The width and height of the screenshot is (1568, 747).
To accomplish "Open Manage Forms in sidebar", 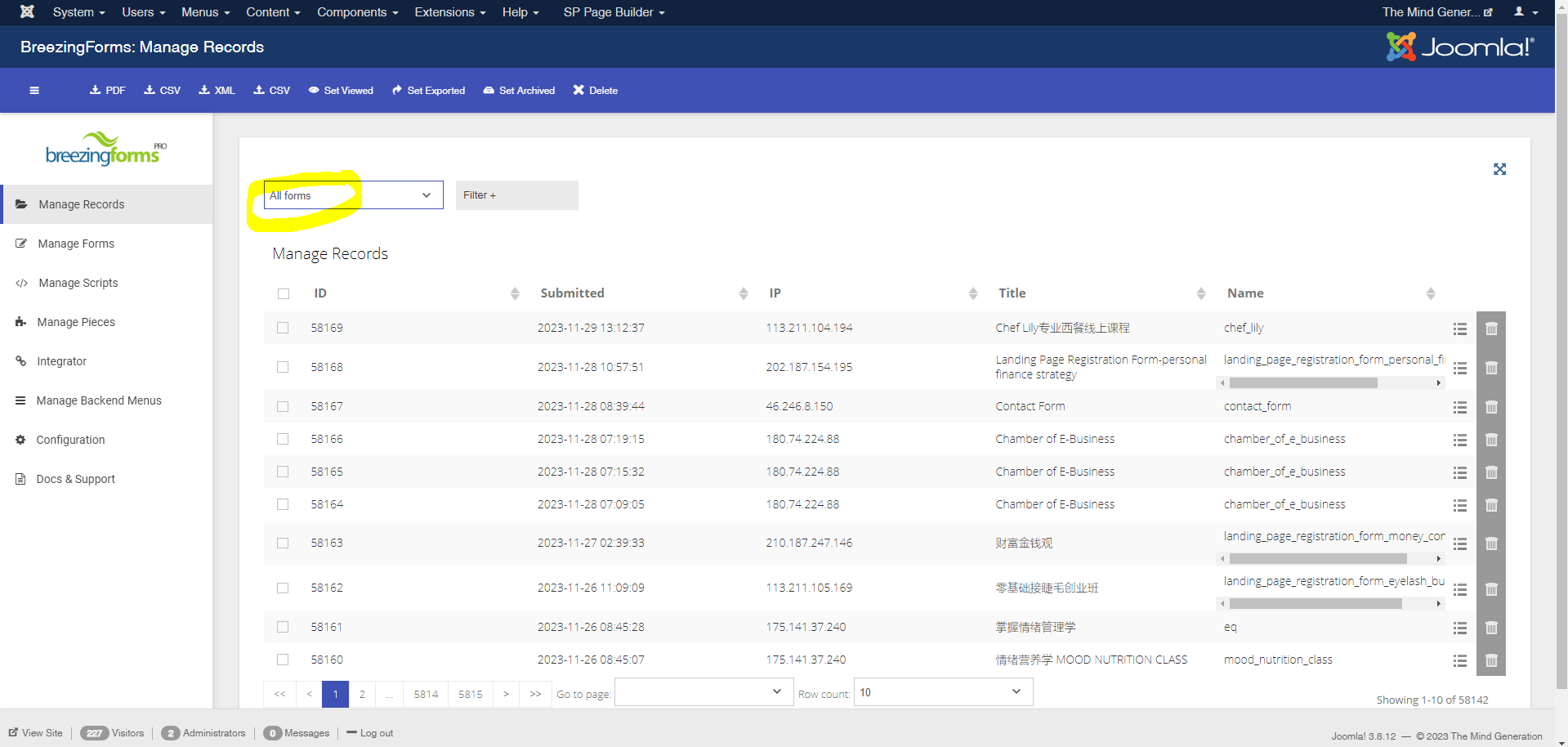I will [106, 244].
